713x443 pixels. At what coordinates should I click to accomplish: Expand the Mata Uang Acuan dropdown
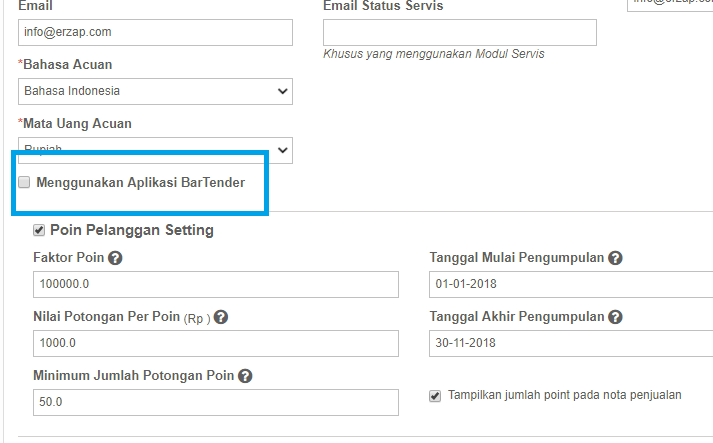(156, 151)
